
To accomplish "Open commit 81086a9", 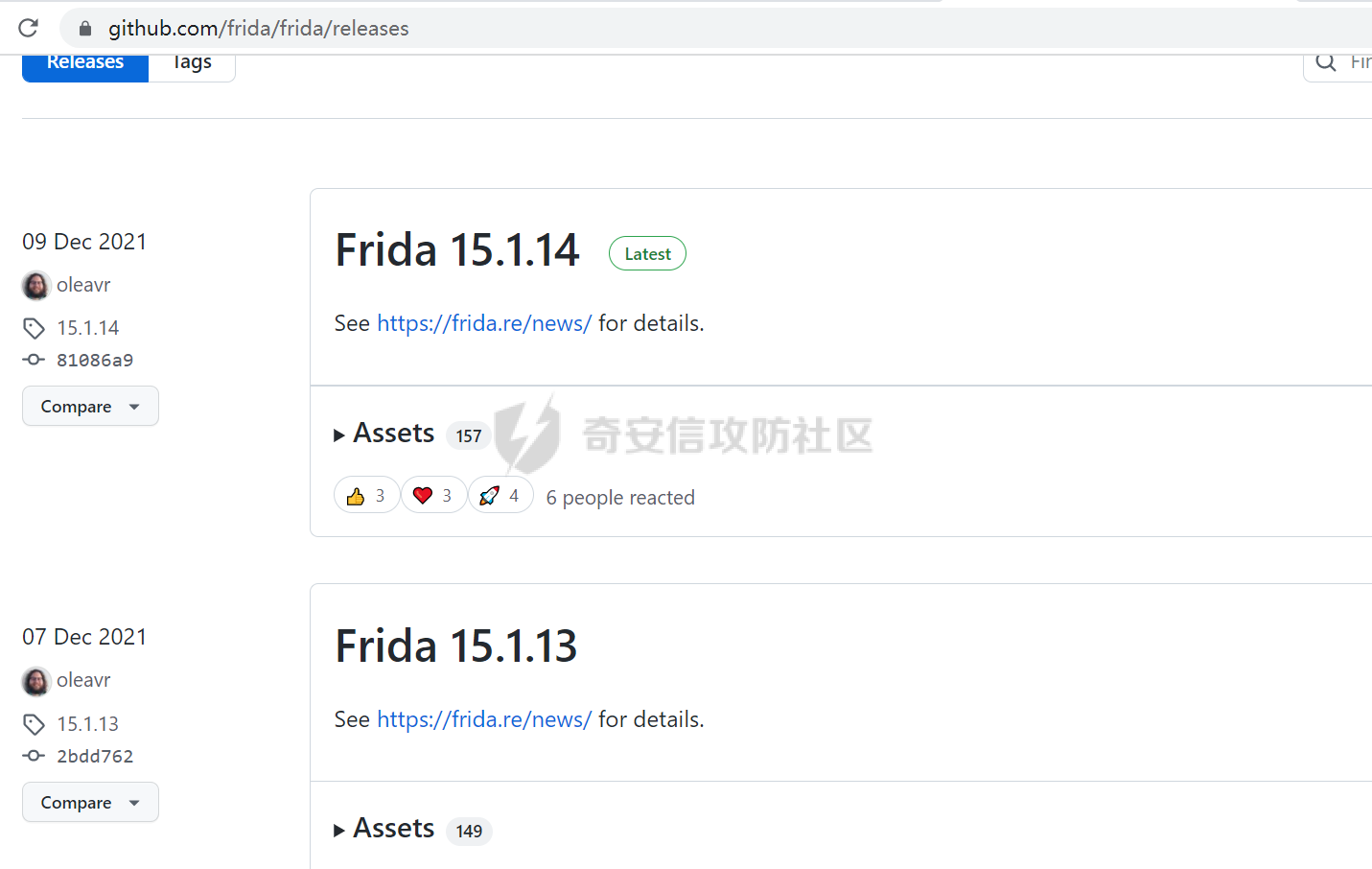I will click(x=95, y=361).
